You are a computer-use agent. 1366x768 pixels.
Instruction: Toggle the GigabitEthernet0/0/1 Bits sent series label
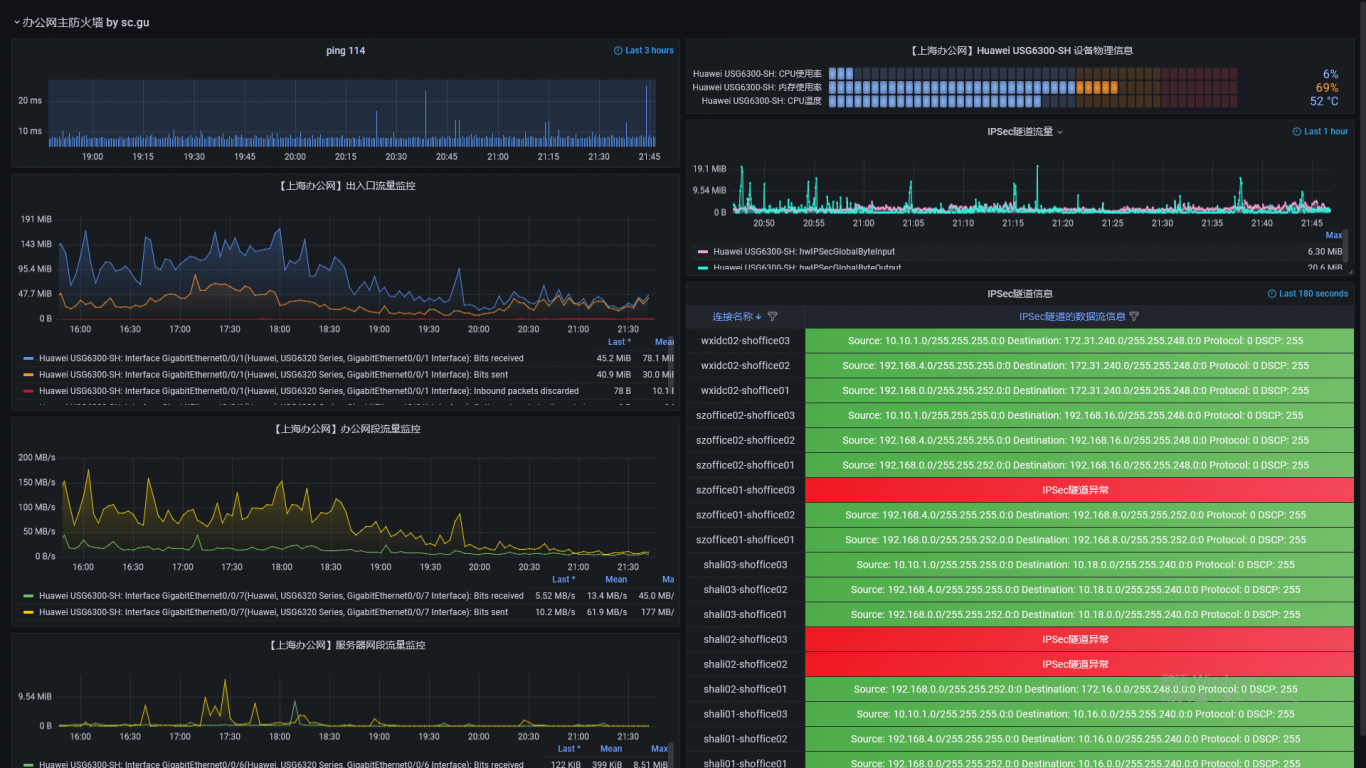273,375
